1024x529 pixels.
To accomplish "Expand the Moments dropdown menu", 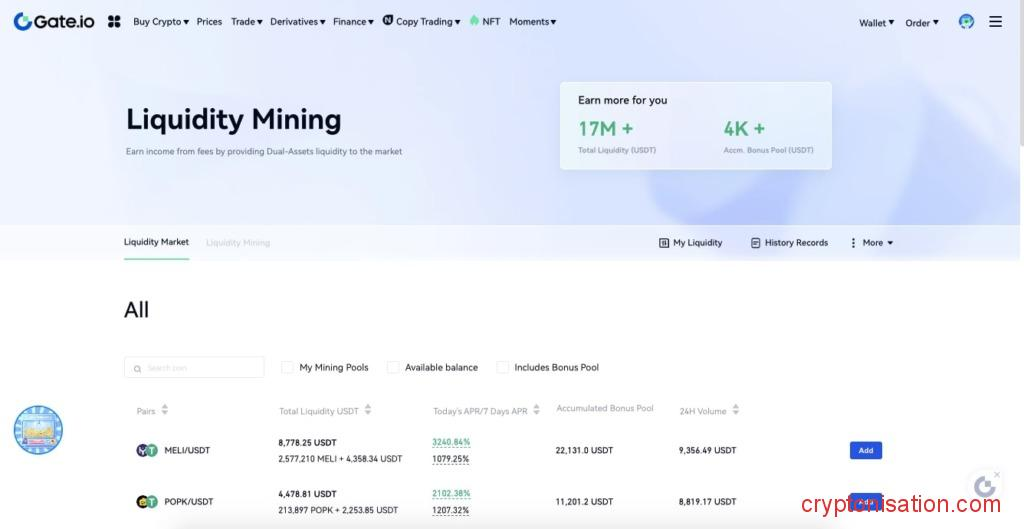I will pos(532,22).
